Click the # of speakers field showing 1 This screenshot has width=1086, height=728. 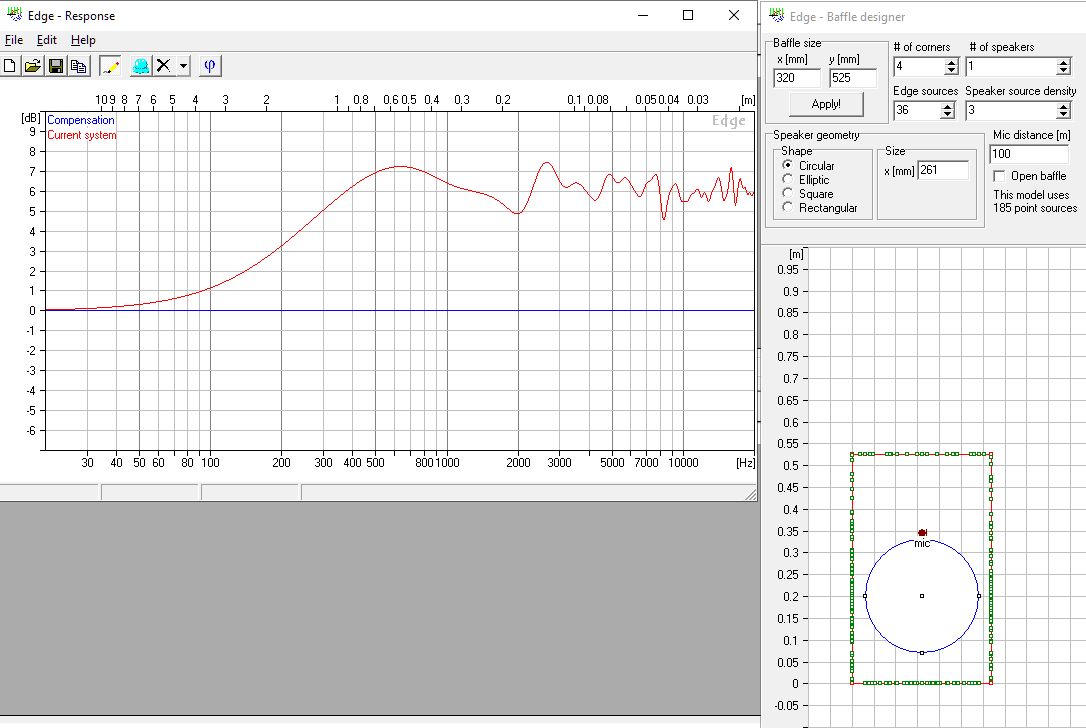[x=1011, y=66]
